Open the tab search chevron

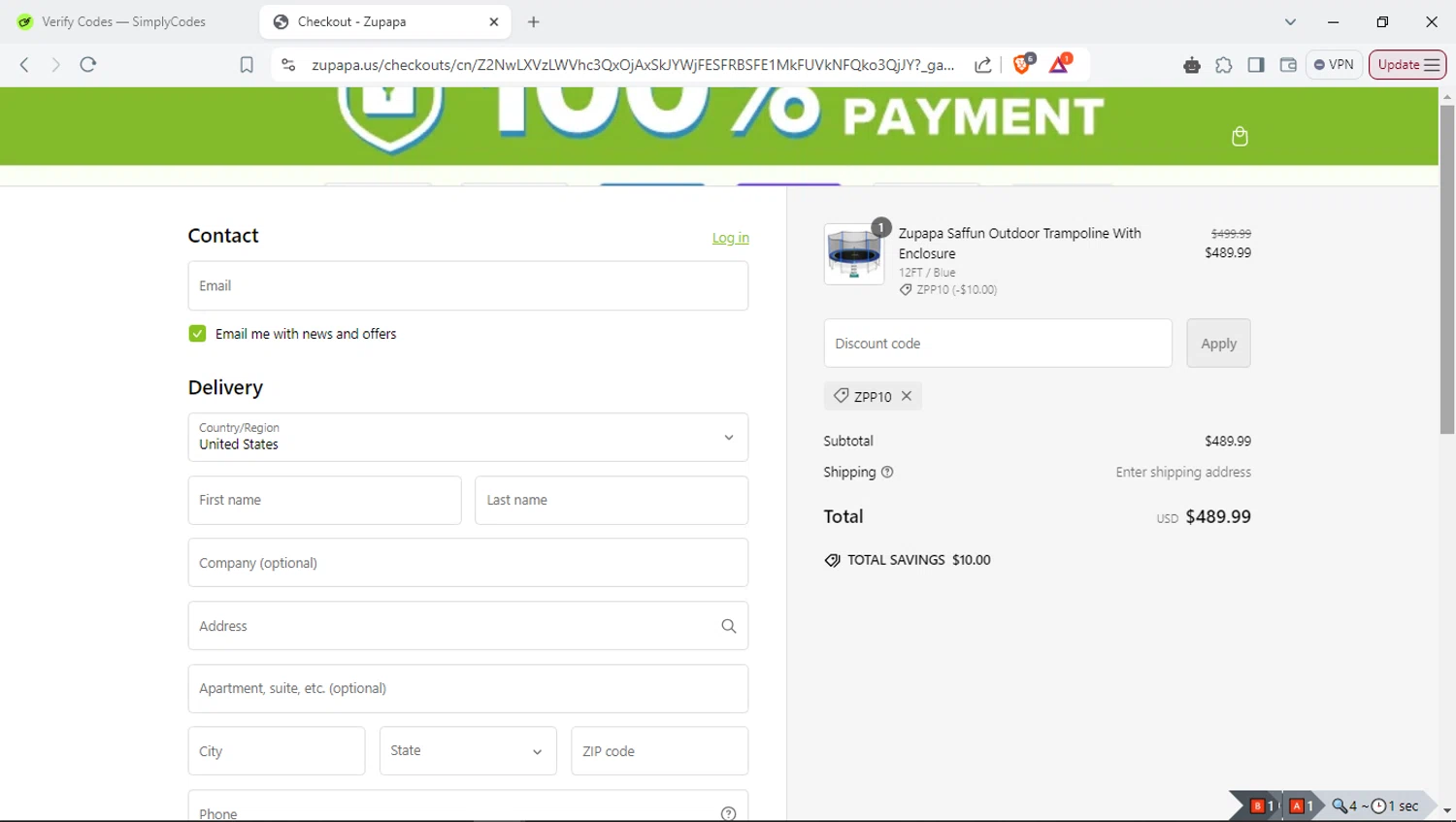coord(1290,21)
